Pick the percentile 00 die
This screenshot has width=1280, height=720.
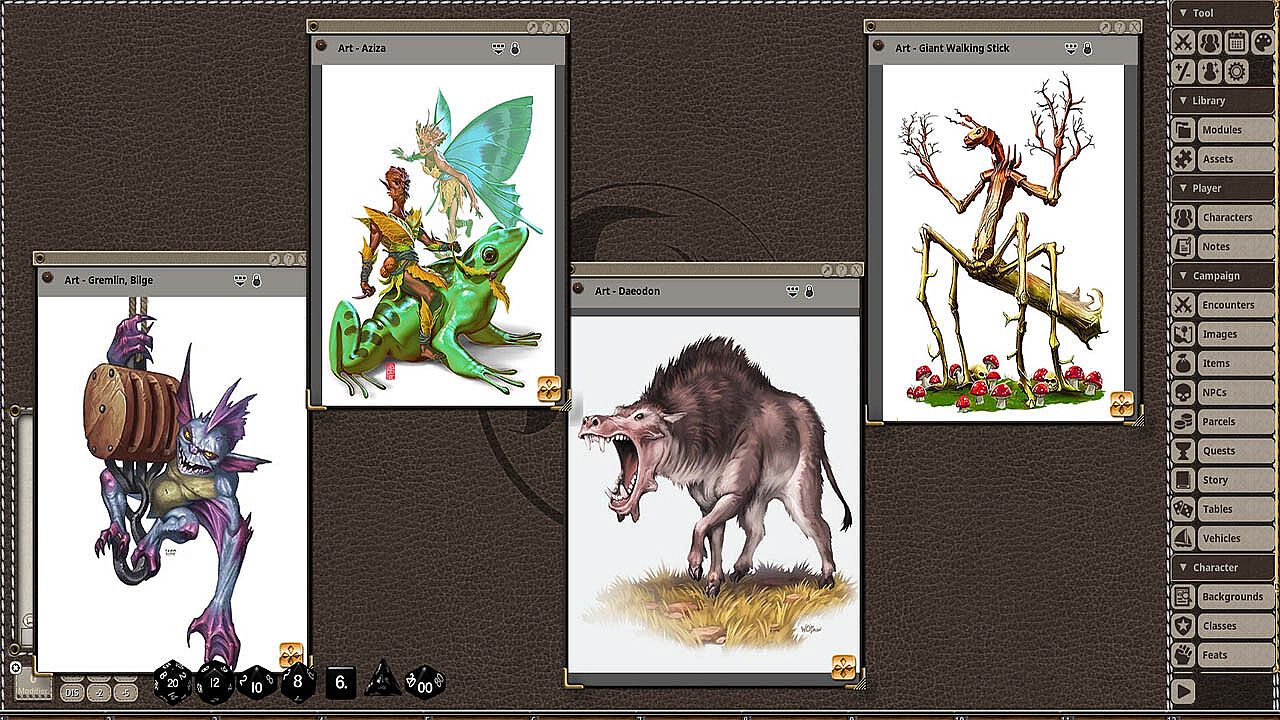pyautogui.click(x=424, y=682)
